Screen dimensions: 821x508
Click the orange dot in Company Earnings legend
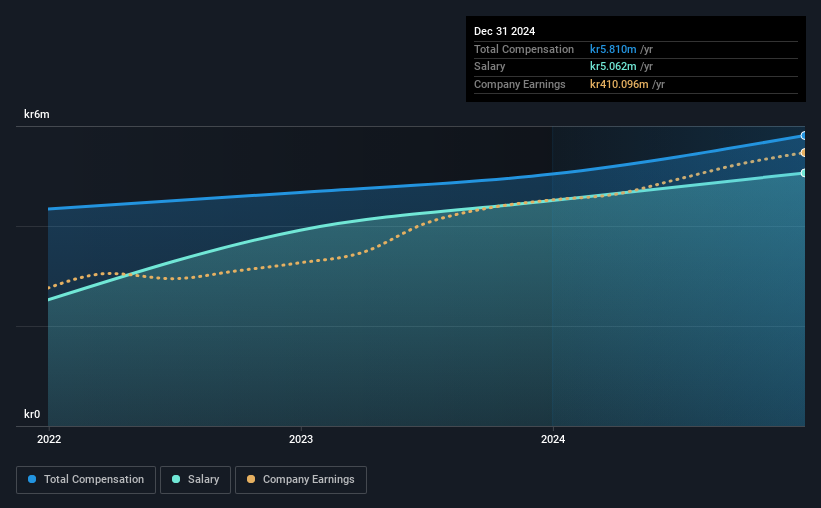251,479
